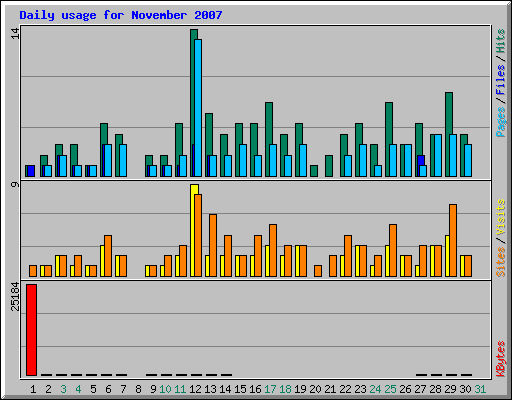The width and height of the screenshot is (512, 400).
Task: Click green day label '25' on the x-axis
Action: click(390, 389)
